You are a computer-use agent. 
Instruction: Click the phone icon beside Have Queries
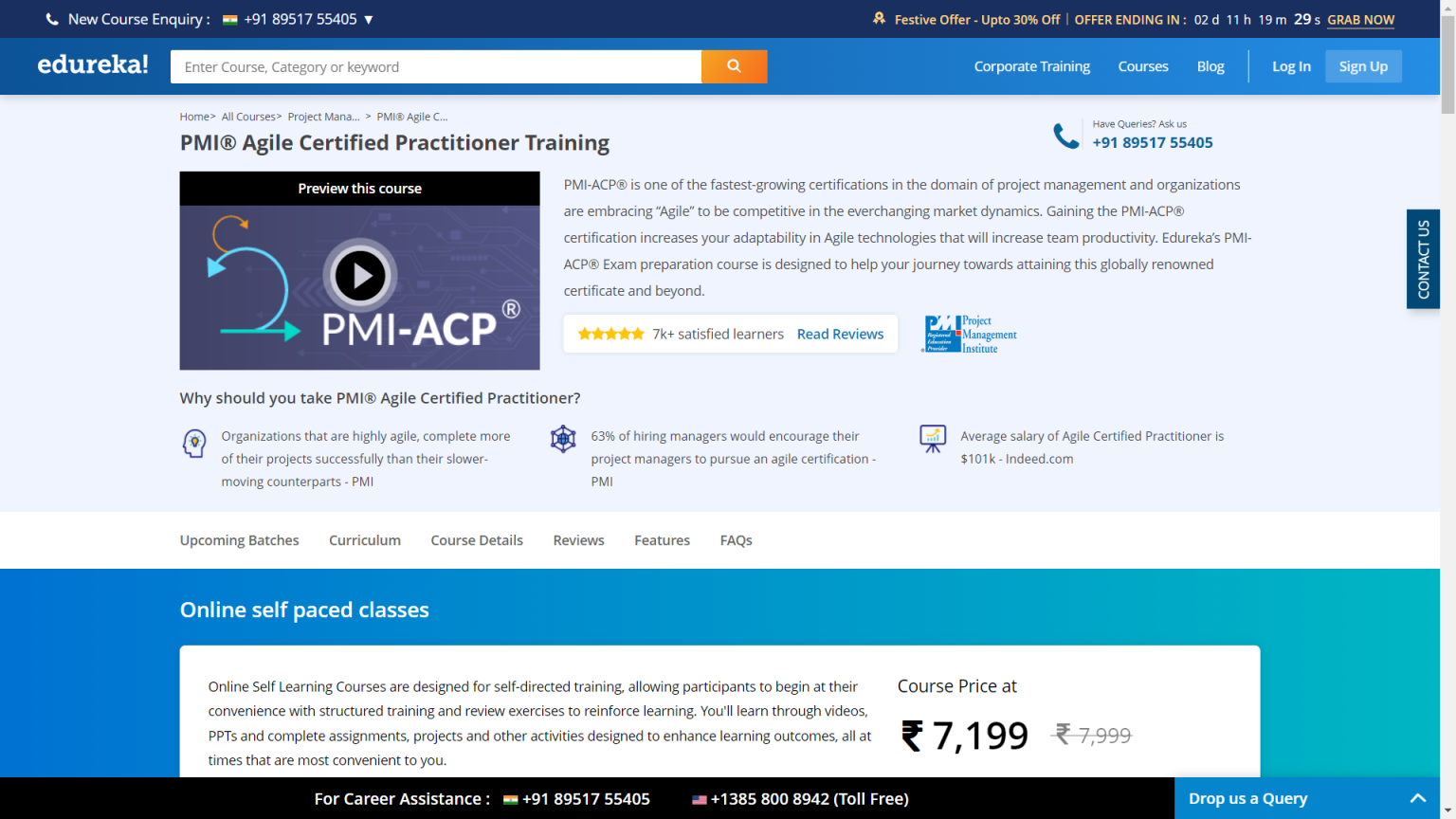[1067, 135]
